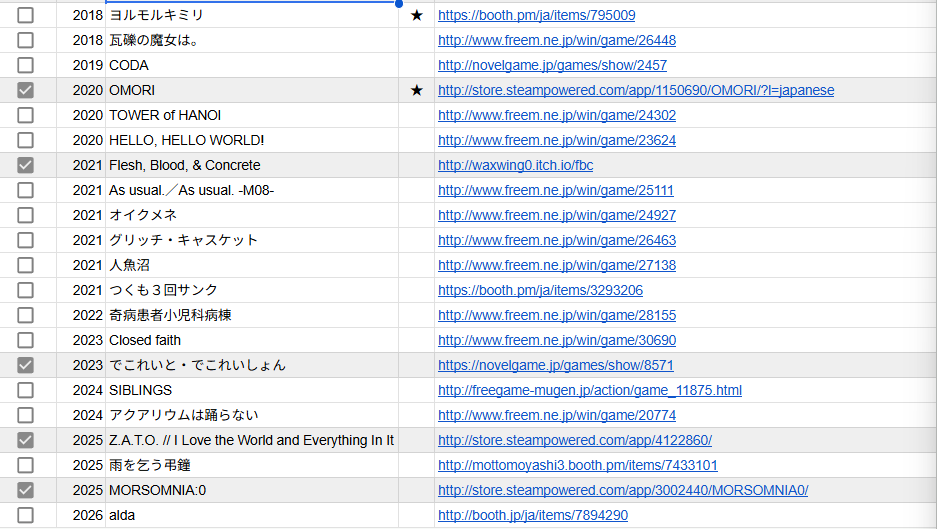Select the 人魚沼 title cell
Screen dimensions: 937x529
tap(252, 265)
